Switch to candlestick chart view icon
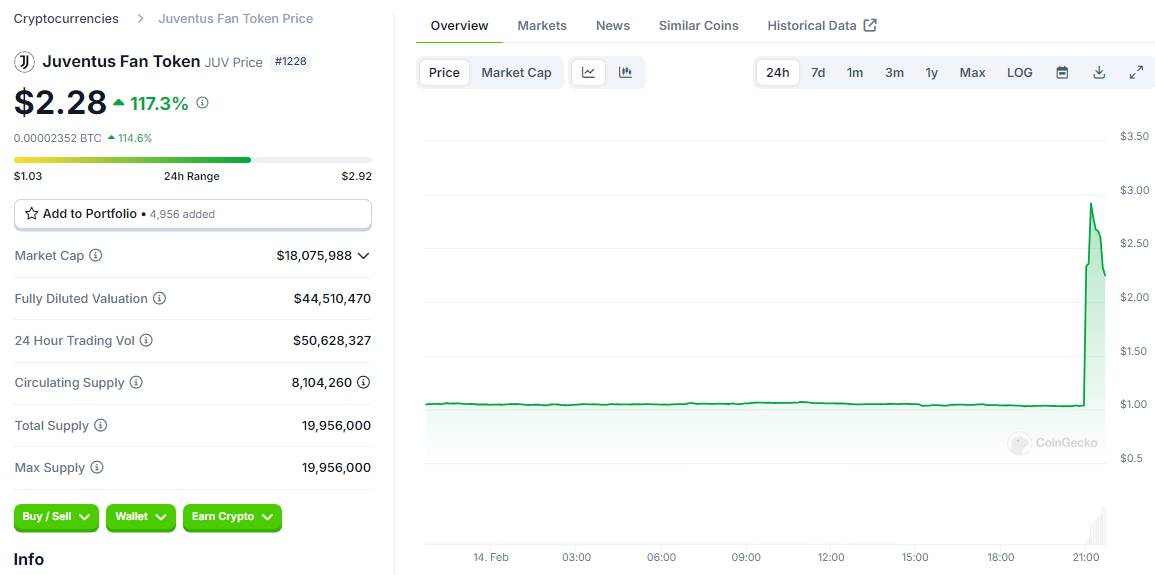 point(625,72)
